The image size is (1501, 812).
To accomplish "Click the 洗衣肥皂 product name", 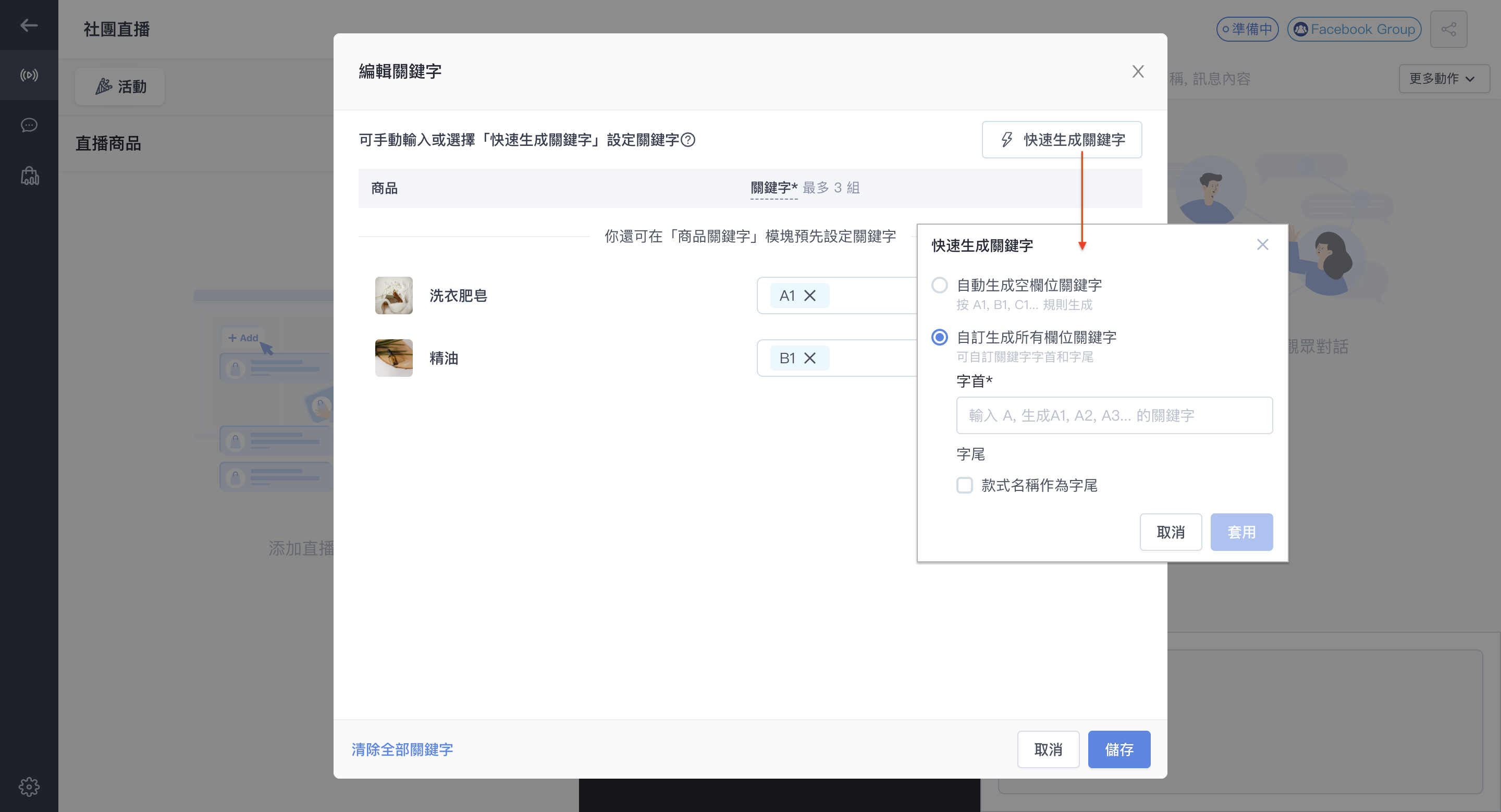I will (x=458, y=296).
